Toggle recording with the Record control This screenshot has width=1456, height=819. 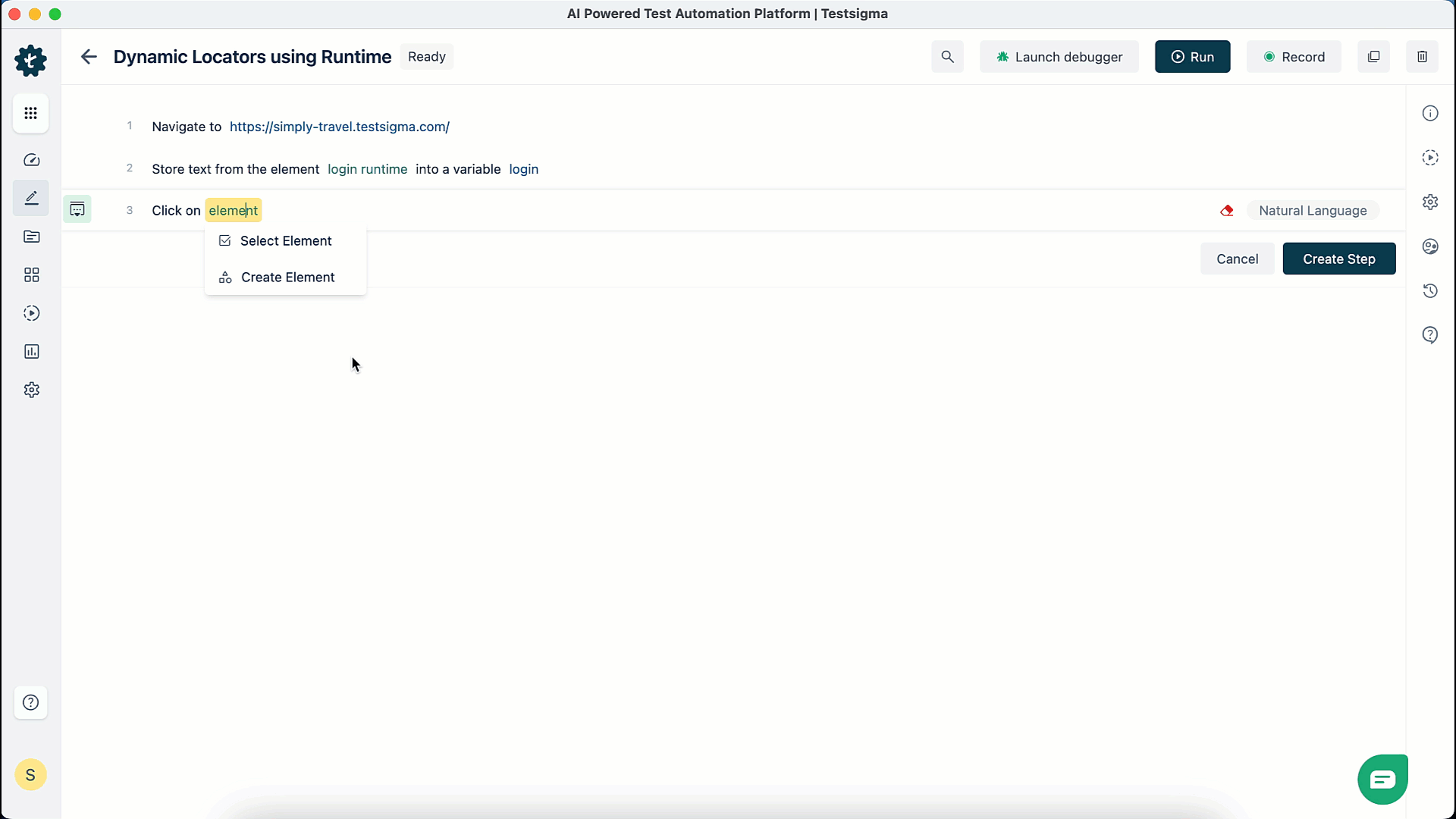(x=1294, y=56)
